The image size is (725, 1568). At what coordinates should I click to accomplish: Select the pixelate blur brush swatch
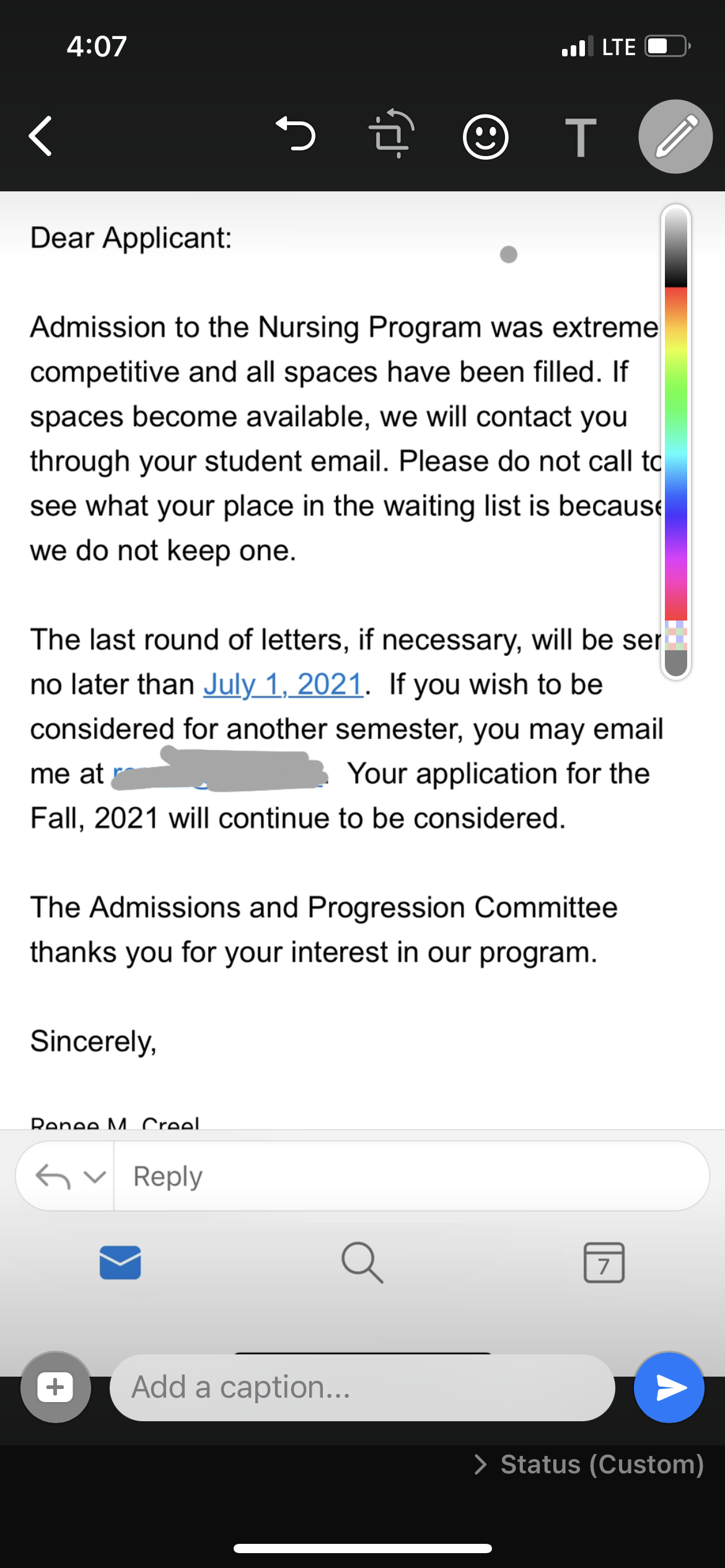click(x=676, y=635)
